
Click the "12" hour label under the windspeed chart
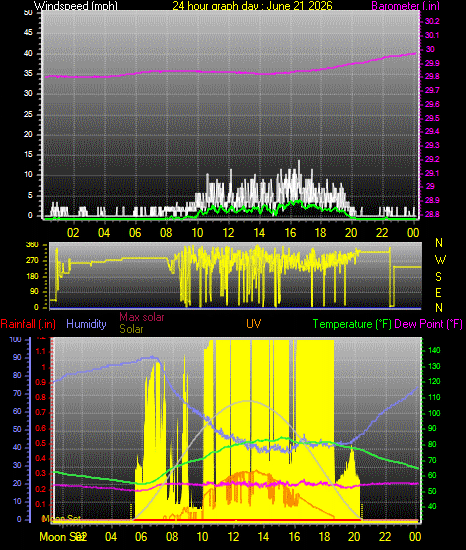click(228, 233)
